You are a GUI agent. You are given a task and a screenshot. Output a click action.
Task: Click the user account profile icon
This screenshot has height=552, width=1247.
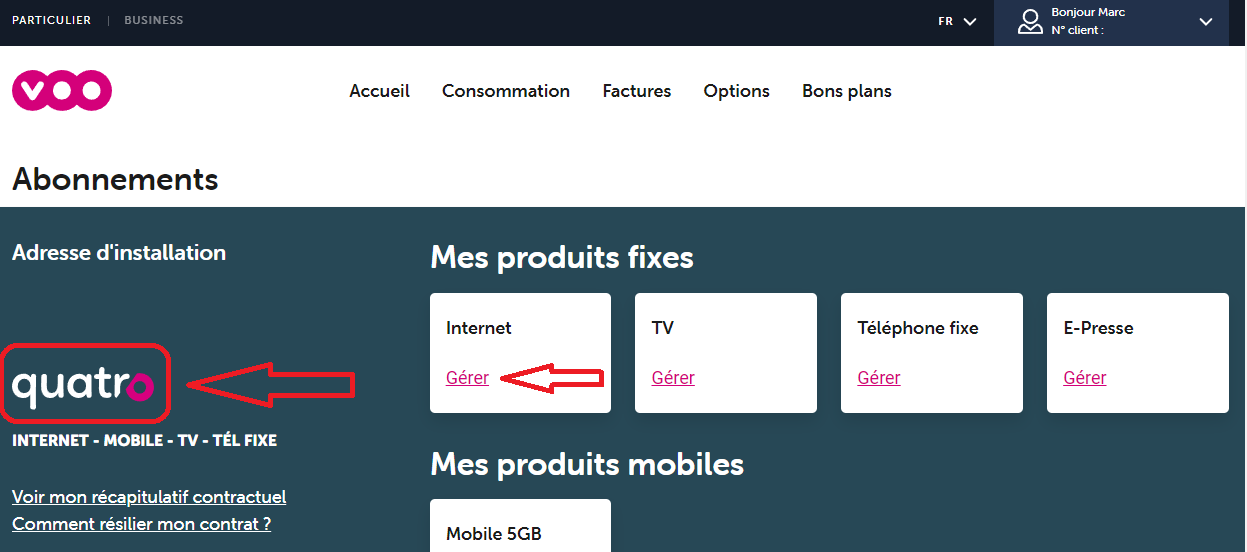1030,21
